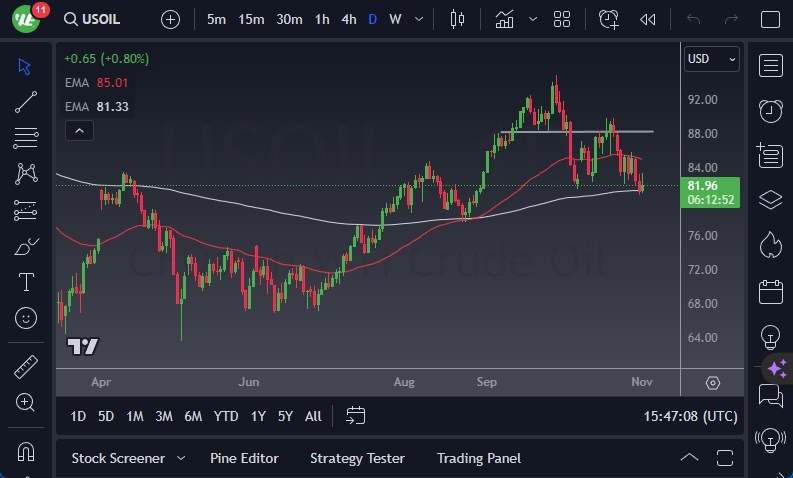Select the ruler measure tool
Image resolution: width=793 pixels, height=478 pixels.
click(26, 367)
